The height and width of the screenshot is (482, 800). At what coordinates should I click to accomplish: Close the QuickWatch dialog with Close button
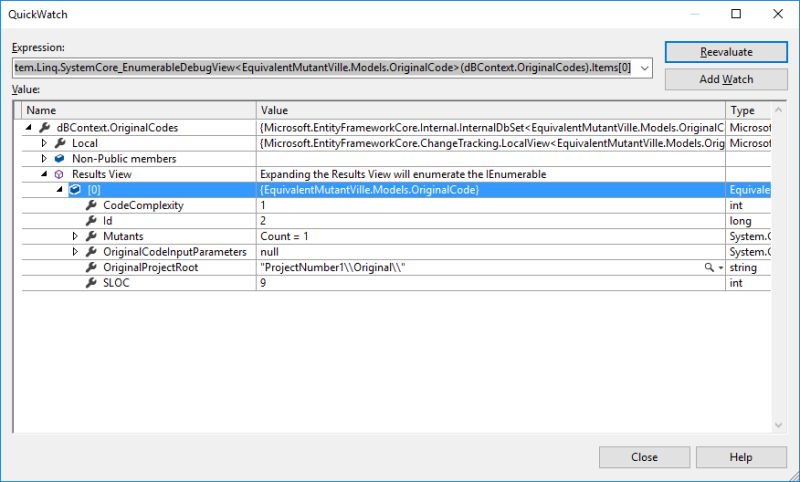pyautogui.click(x=644, y=457)
